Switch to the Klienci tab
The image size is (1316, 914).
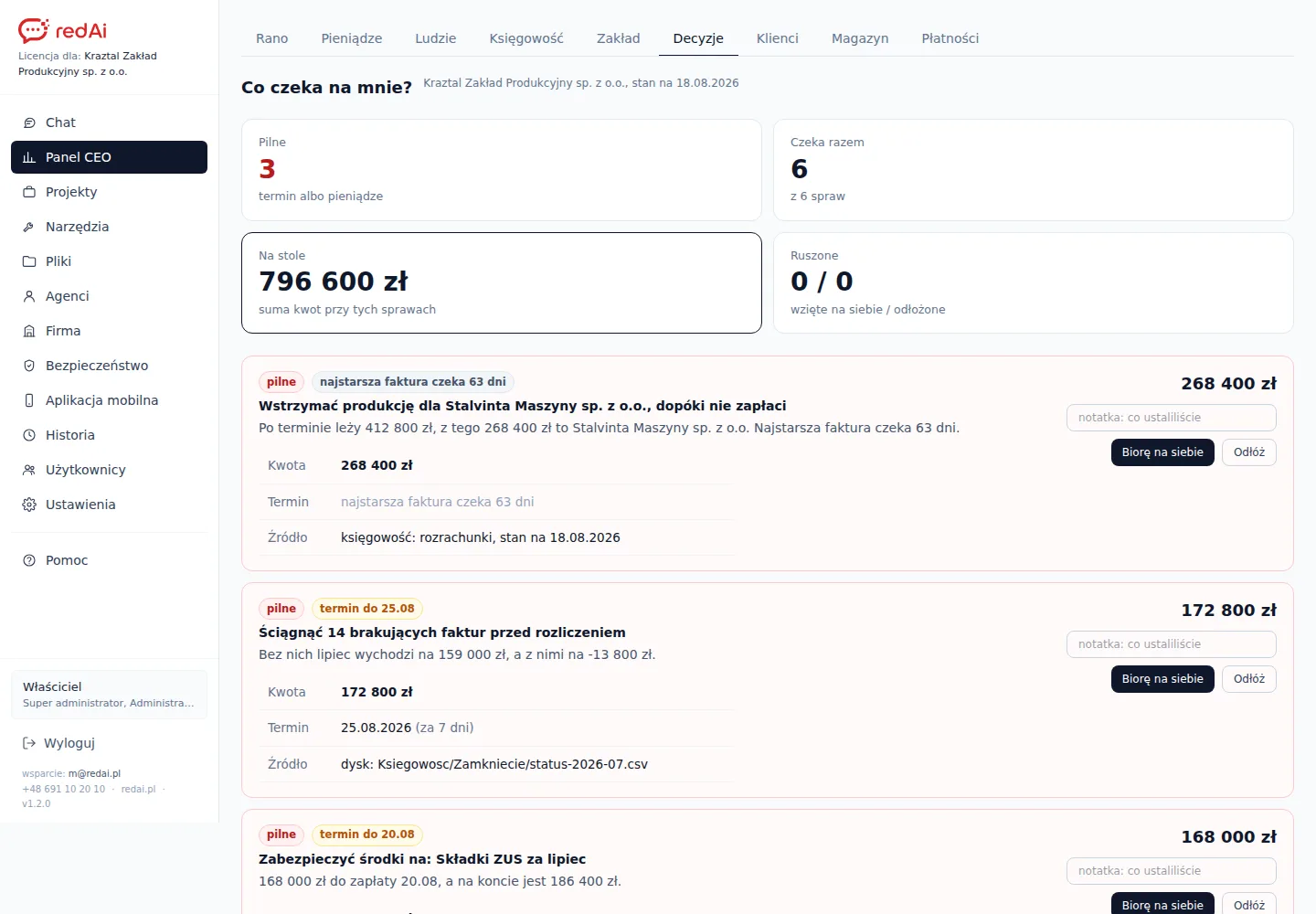click(x=778, y=38)
